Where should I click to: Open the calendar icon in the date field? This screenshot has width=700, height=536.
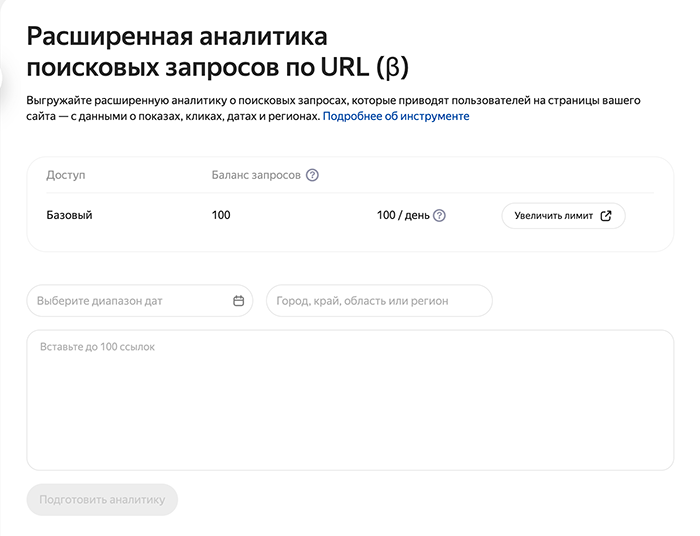(239, 300)
